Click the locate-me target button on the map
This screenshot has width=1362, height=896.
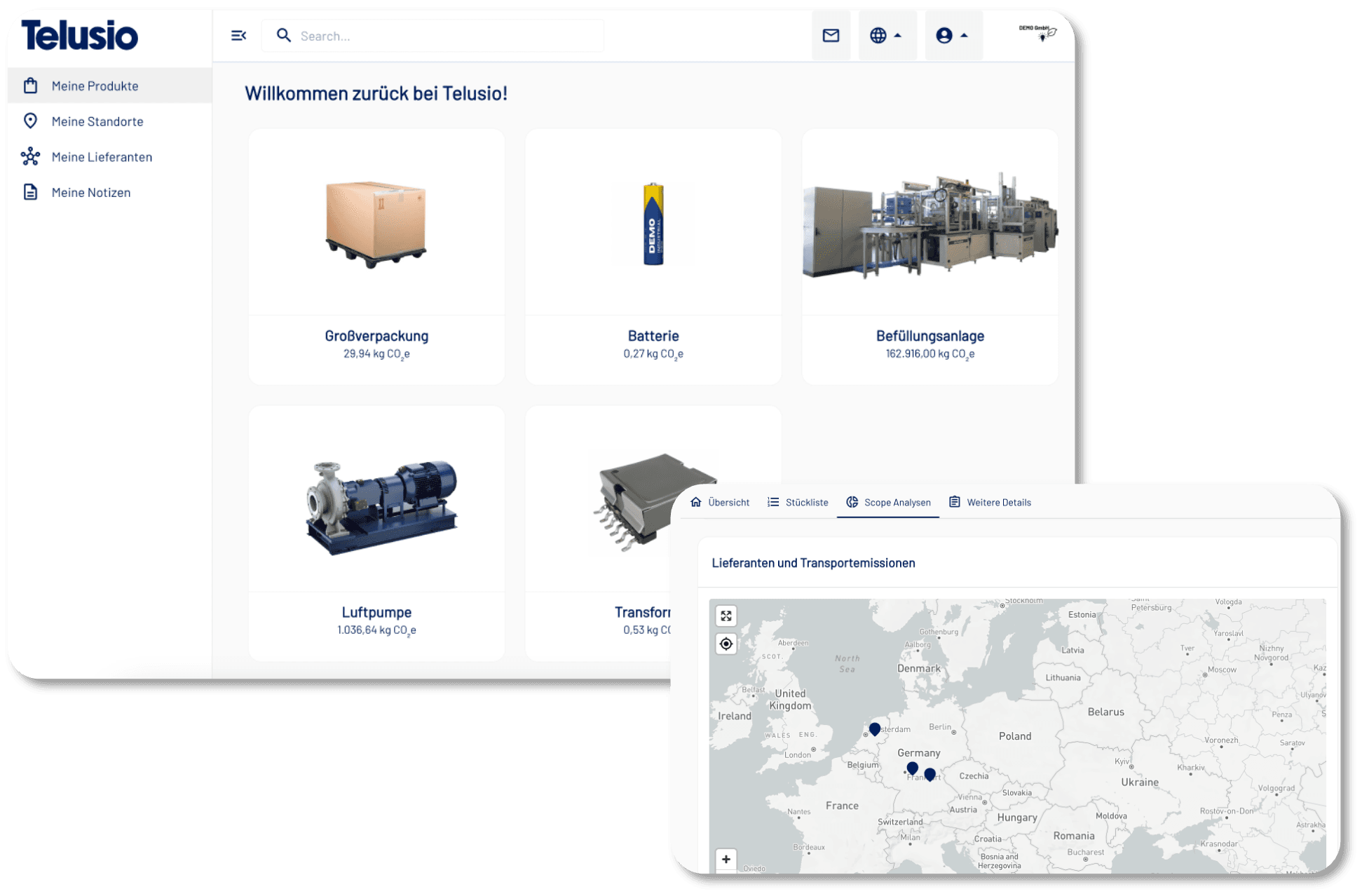(x=726, y=644)
